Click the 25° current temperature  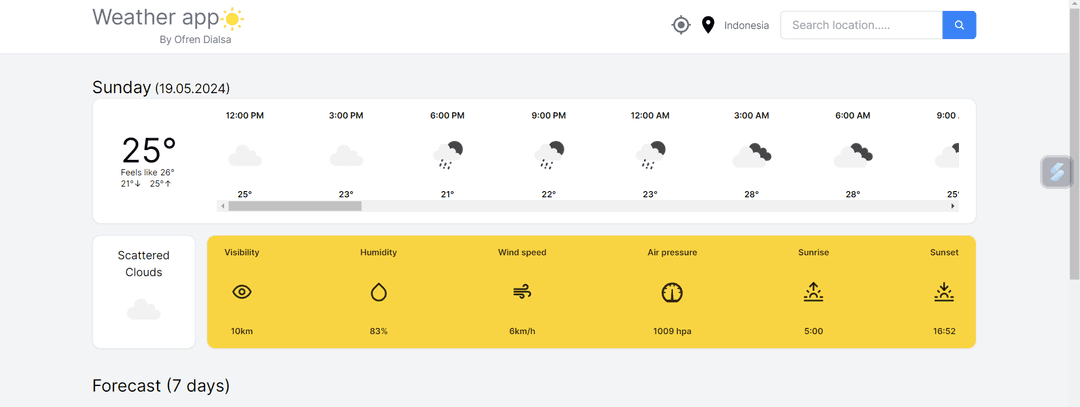(x=149, y=150)
